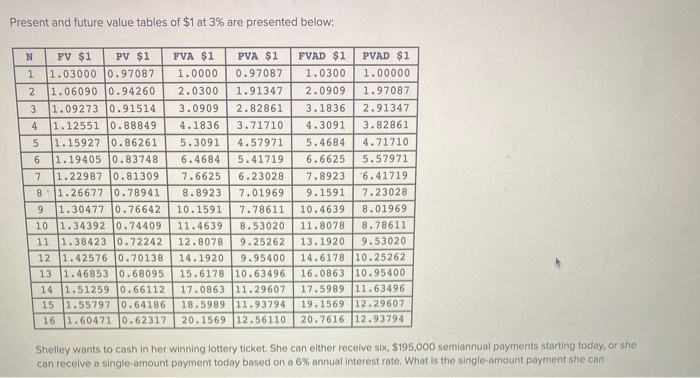
Task: Click the FV $1 column header
Action: tap(75, 57)
